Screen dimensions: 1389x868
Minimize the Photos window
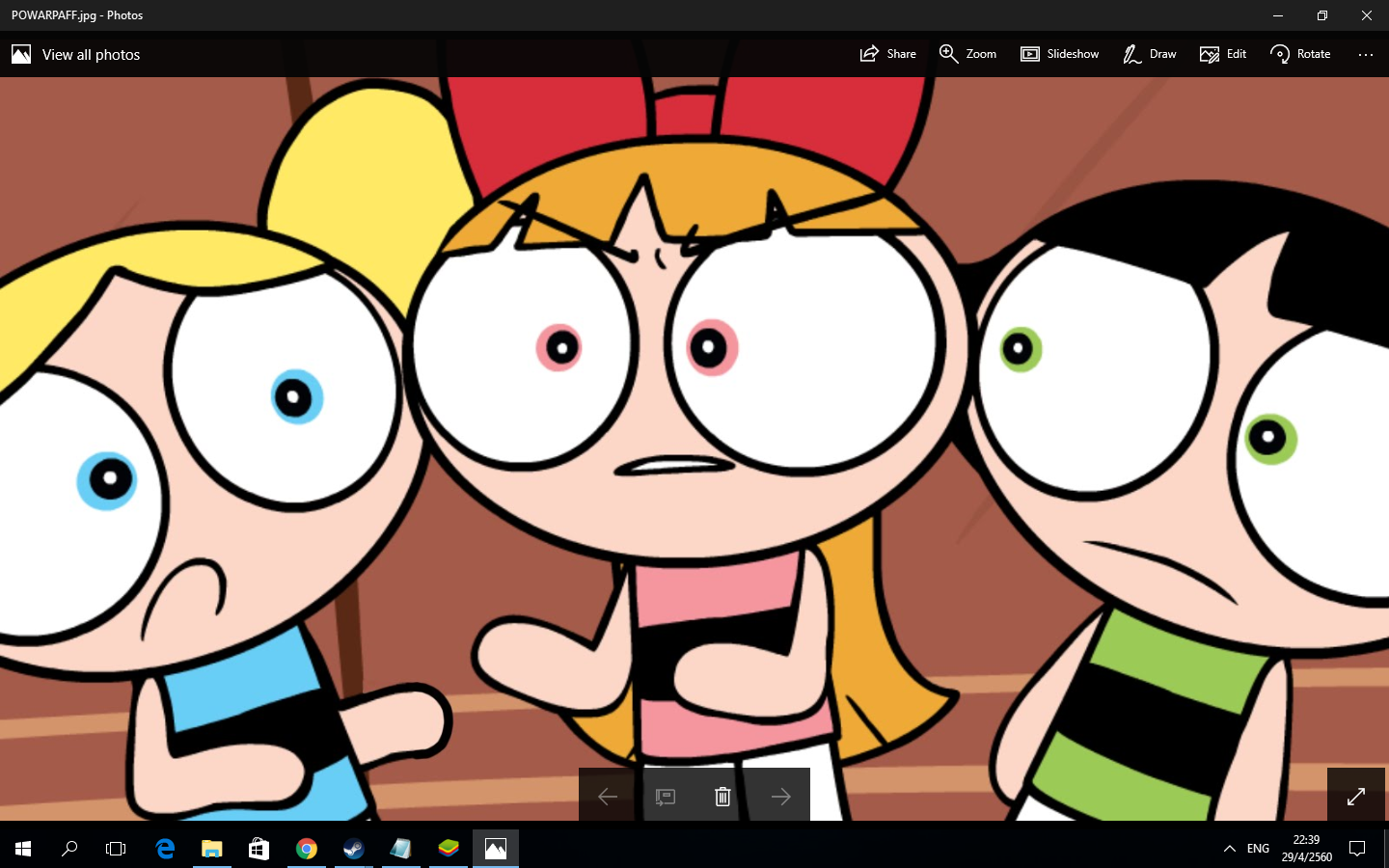pos(1278,15)
